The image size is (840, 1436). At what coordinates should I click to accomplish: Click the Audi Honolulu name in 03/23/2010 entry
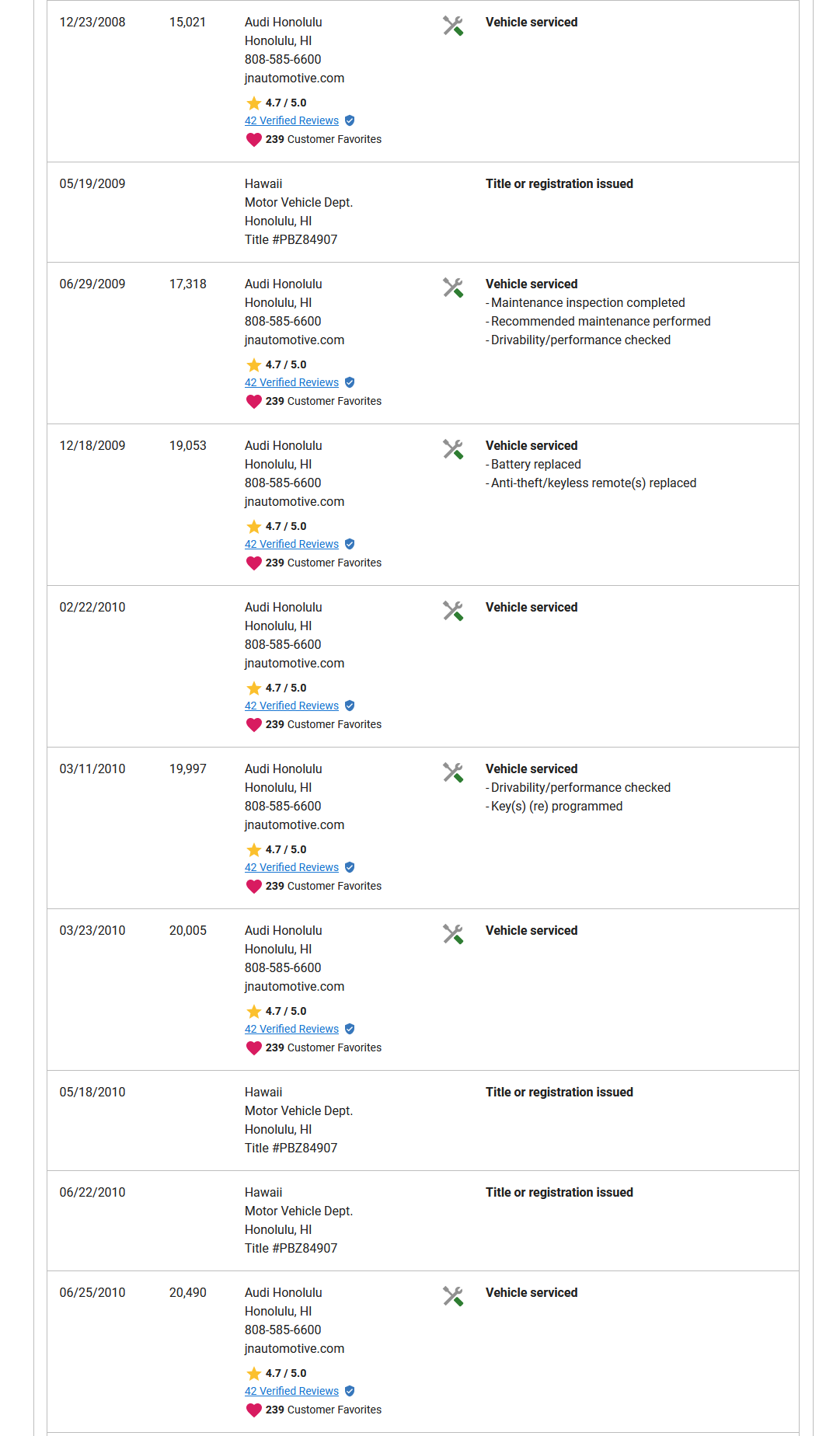pos(284,930)
